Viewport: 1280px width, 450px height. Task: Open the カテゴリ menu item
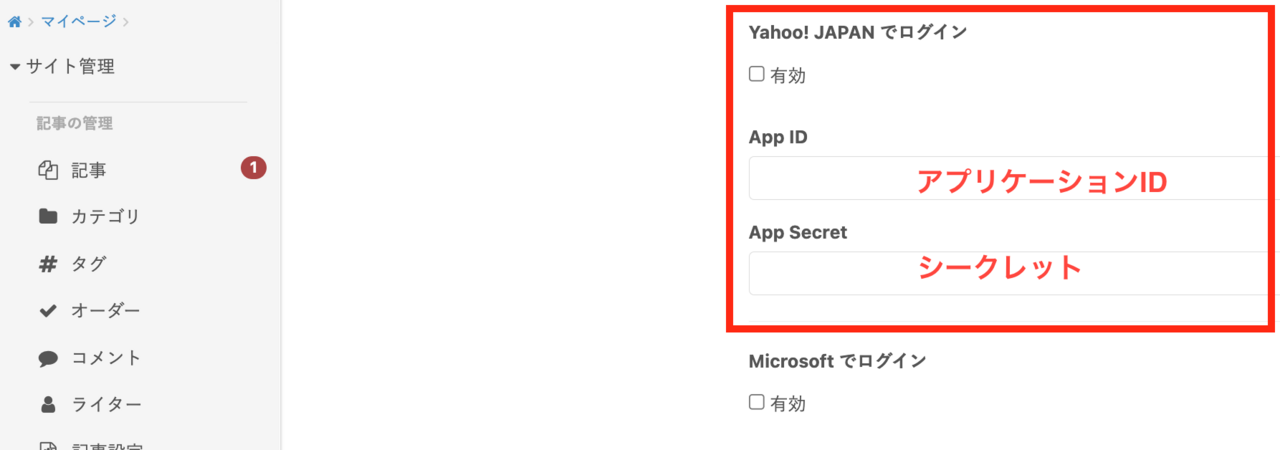coord(105,217)
